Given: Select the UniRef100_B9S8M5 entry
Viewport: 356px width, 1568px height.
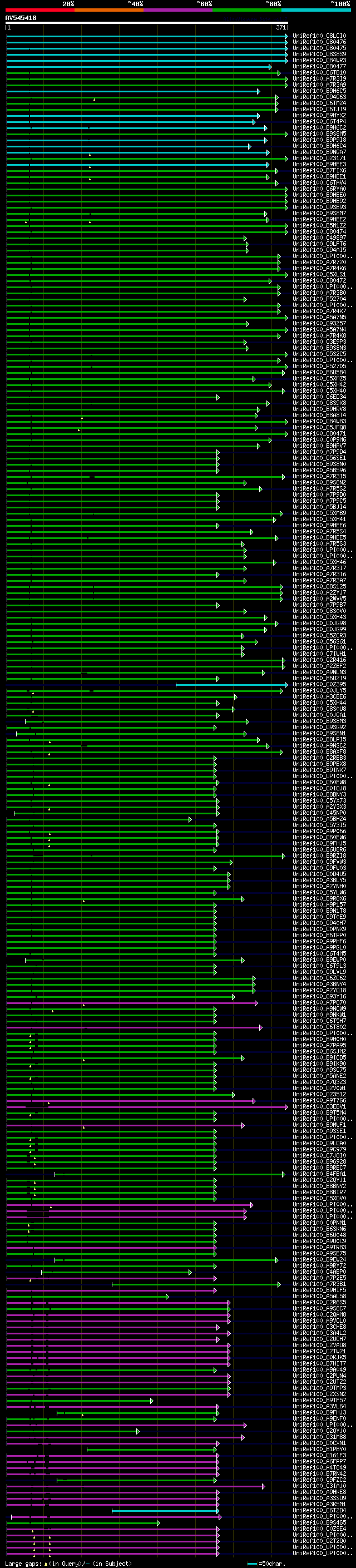Looking at the screenshot, I should pos(319,134).
